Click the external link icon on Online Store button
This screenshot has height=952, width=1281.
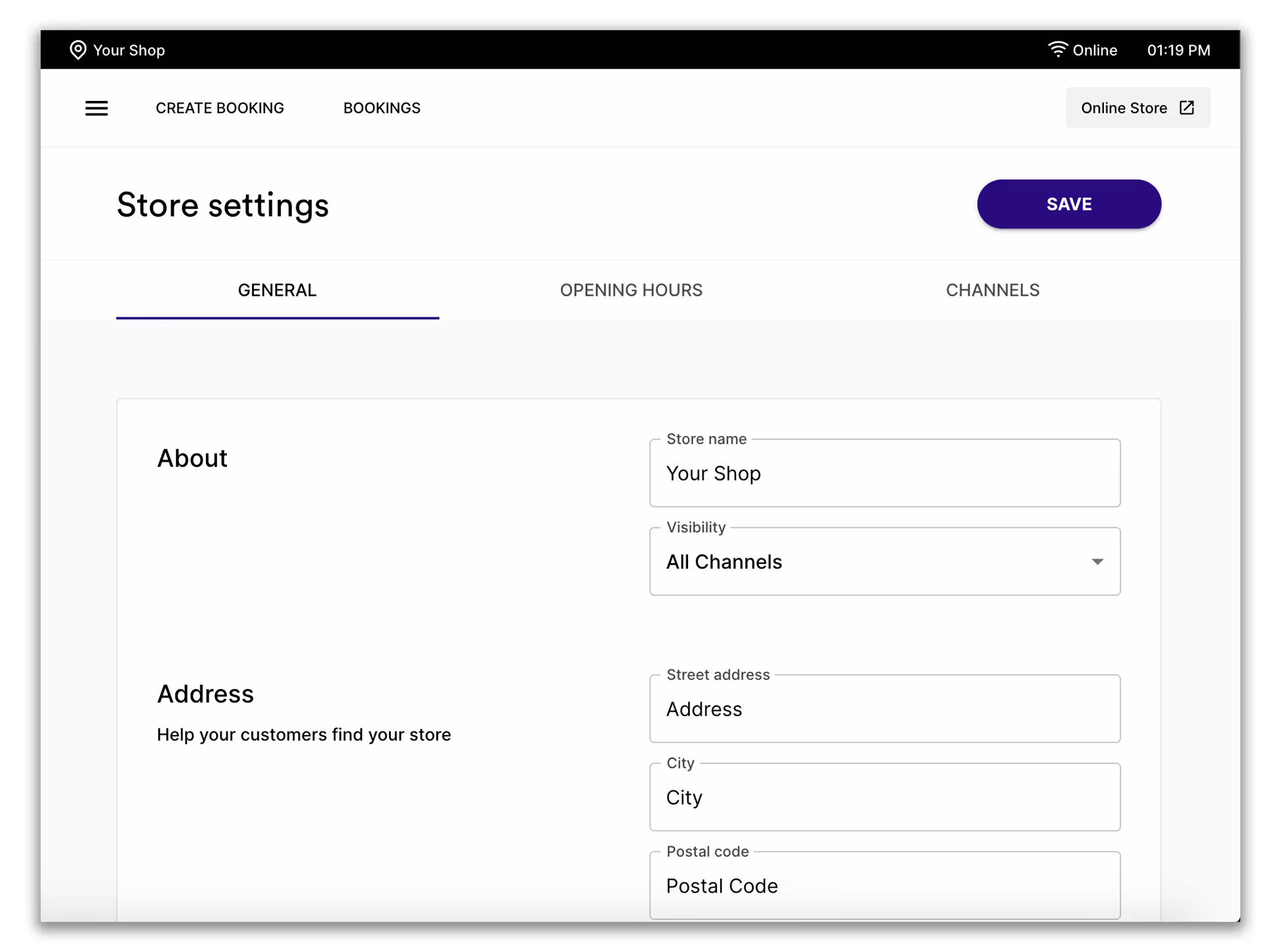tap(1187, 108)
